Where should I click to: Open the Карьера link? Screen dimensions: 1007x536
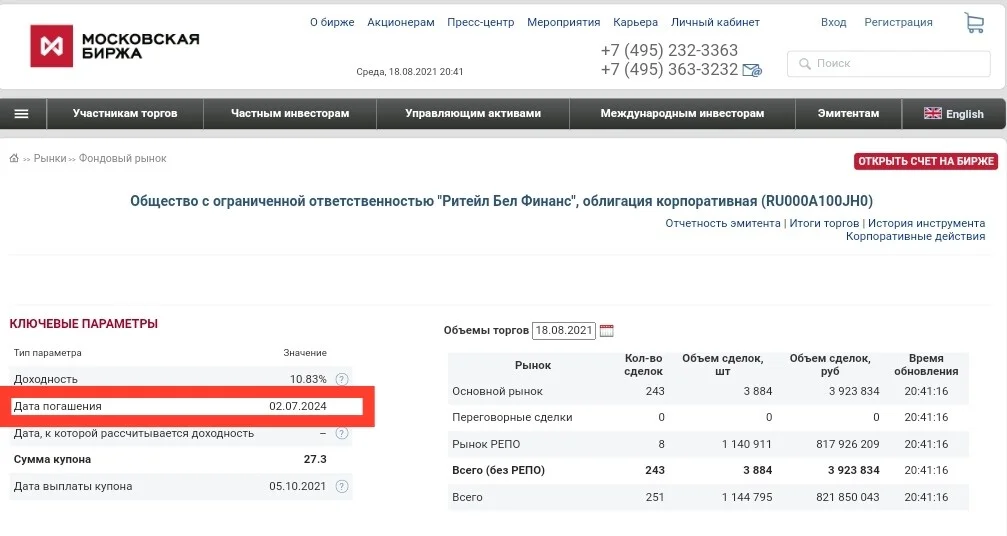click(x=635, y=22)
